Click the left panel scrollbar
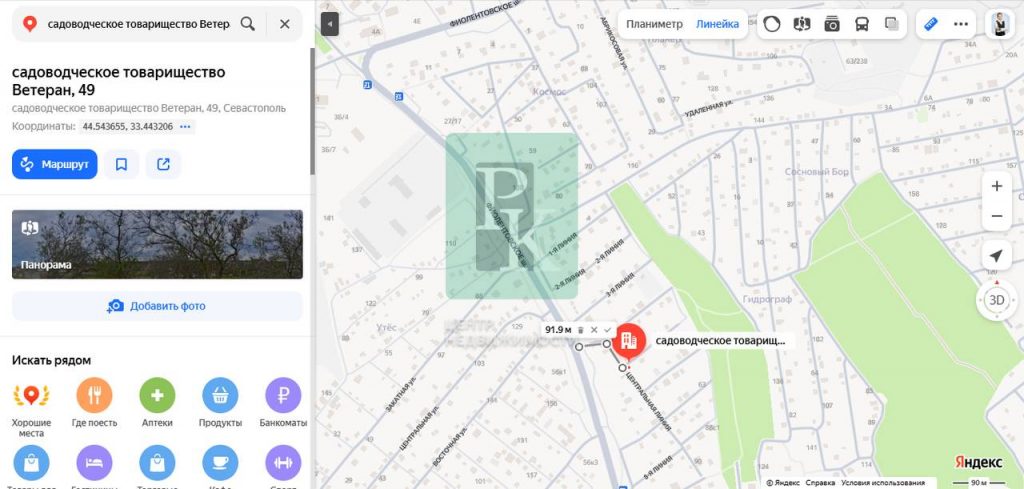Image resolution: width=1024 pixels, height=489 pixels. click(x=313, y=111)
